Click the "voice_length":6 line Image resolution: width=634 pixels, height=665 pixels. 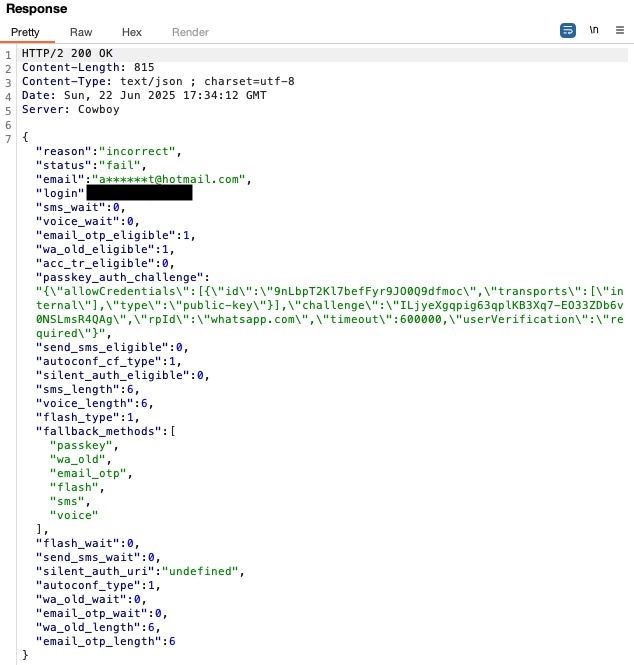coord(95,403)
